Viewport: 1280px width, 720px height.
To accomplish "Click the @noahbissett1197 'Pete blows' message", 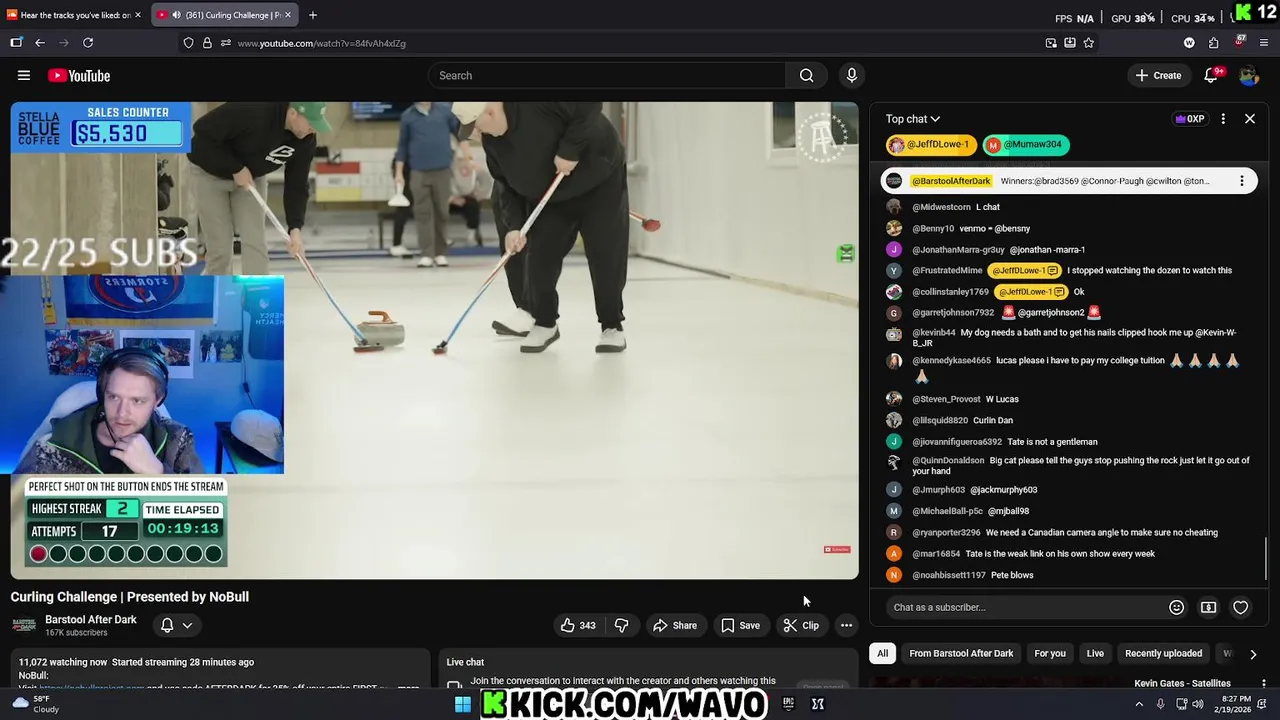I will (x=1070, y=575).
